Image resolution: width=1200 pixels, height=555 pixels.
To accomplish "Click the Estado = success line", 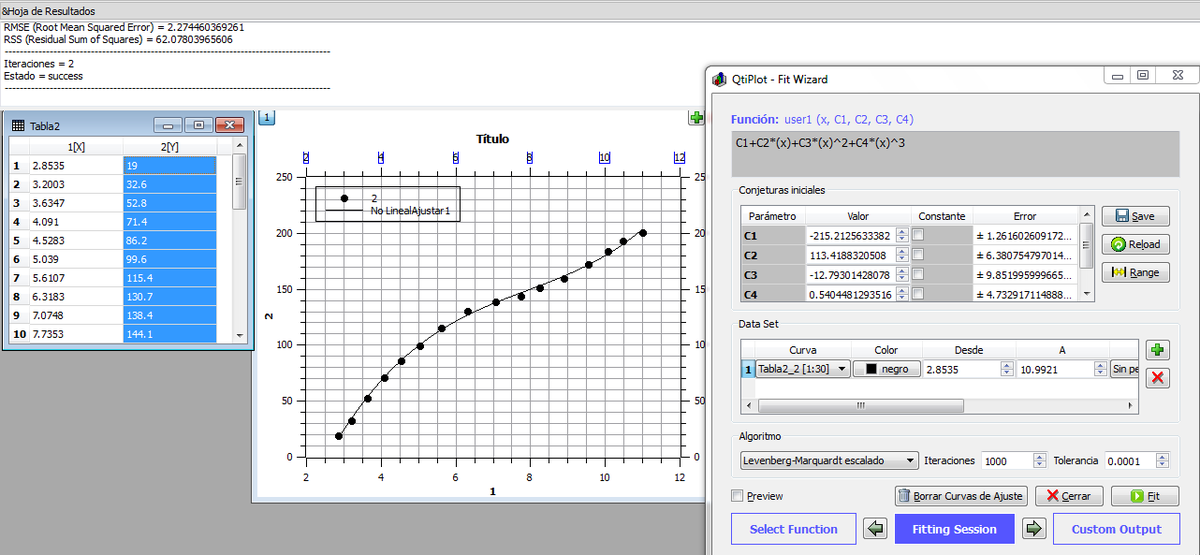I will [x=43, y=76].
